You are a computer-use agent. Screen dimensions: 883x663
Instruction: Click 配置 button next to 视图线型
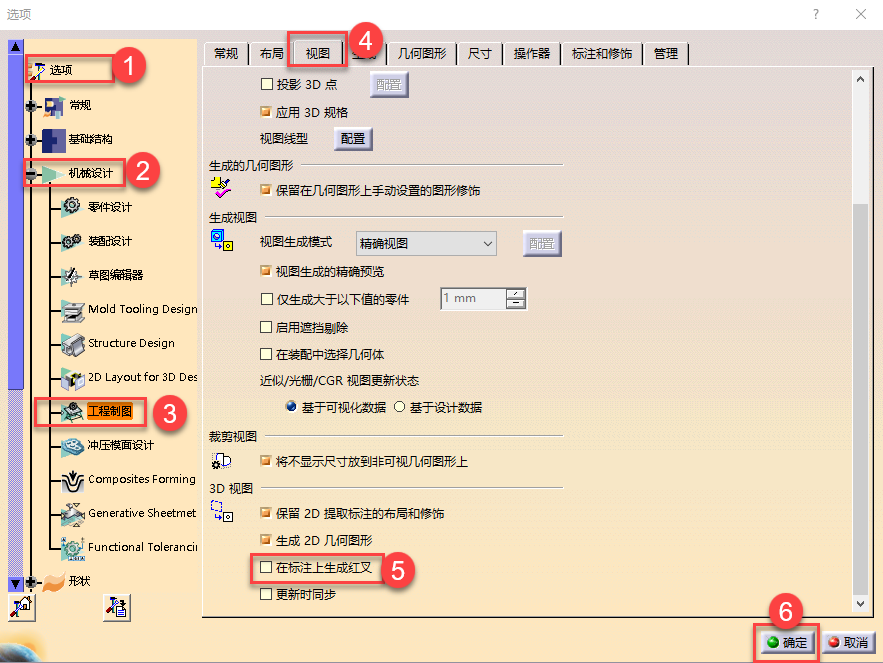click(x=353, y=139)
